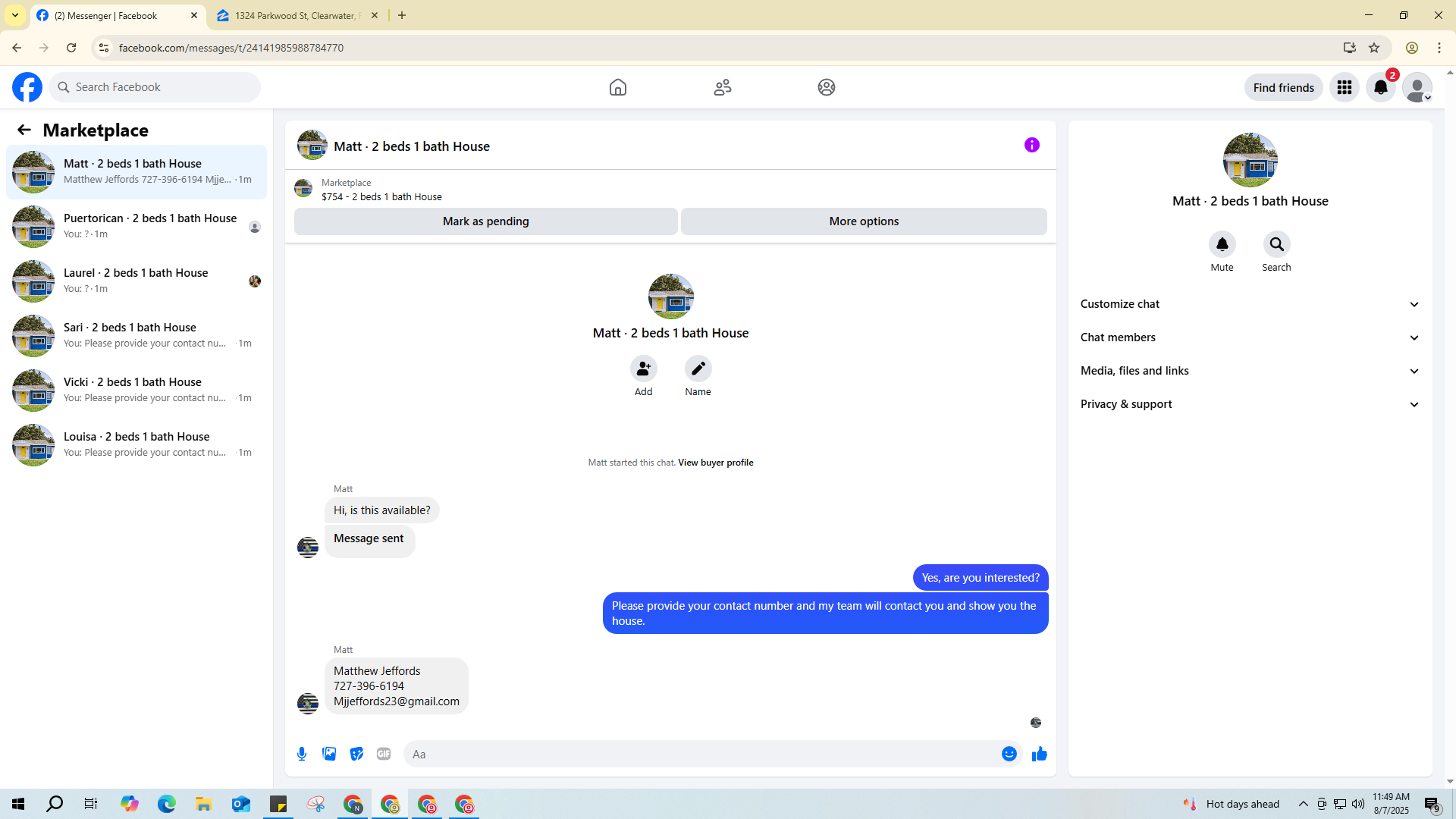Attach a photo or file
1456x819 pixels.
point(329,754)
